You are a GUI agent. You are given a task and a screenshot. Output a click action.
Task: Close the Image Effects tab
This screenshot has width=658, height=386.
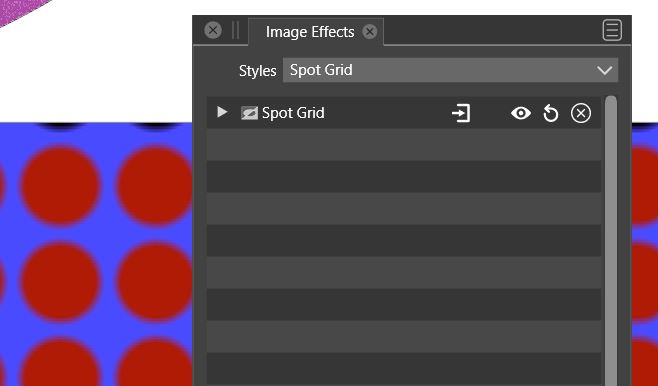tap(369, 32)
